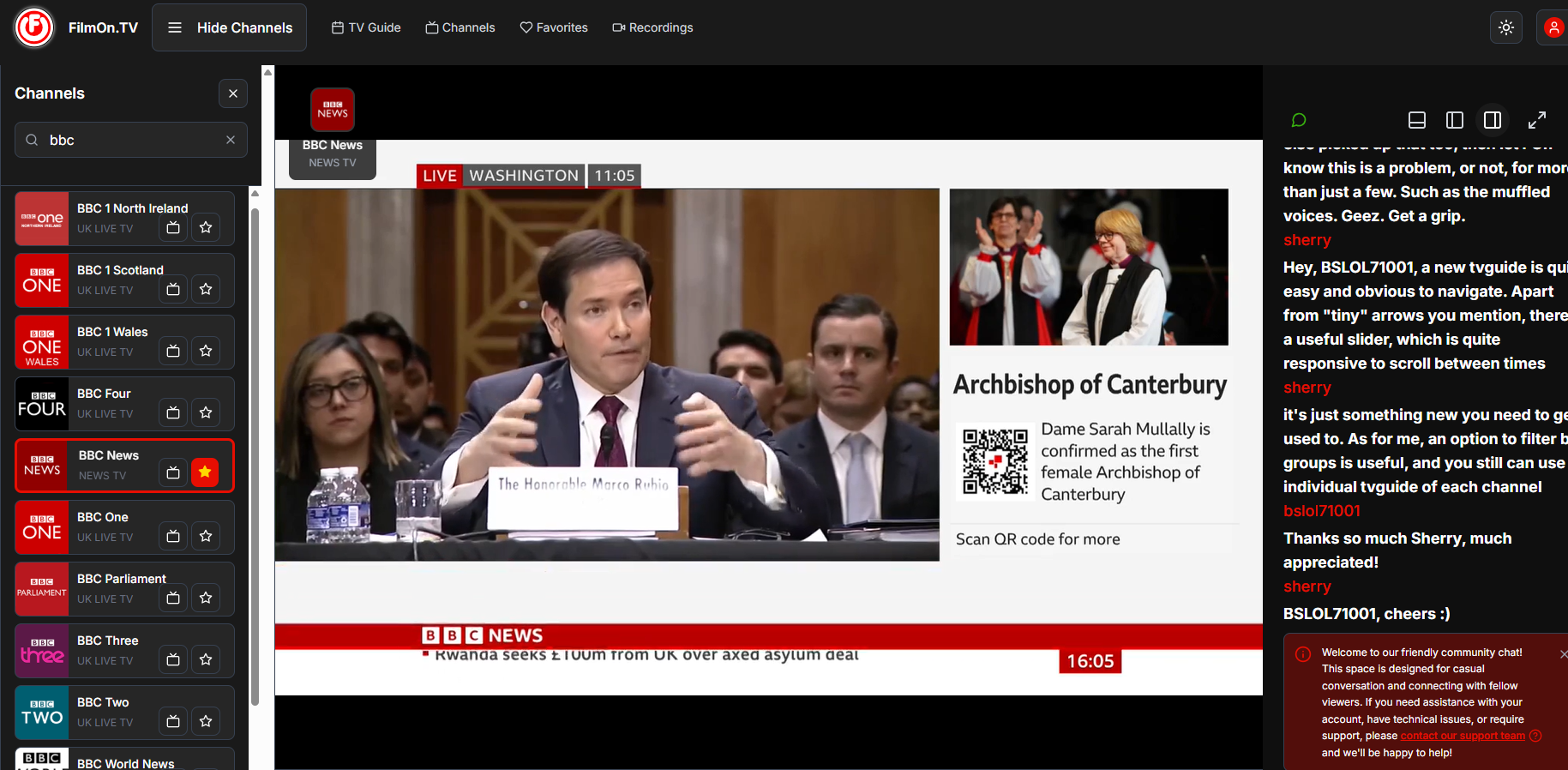The height and width of the screenshot is (770, 1568).
Task: Add BBC One to favorites
Action: point(206,536)
